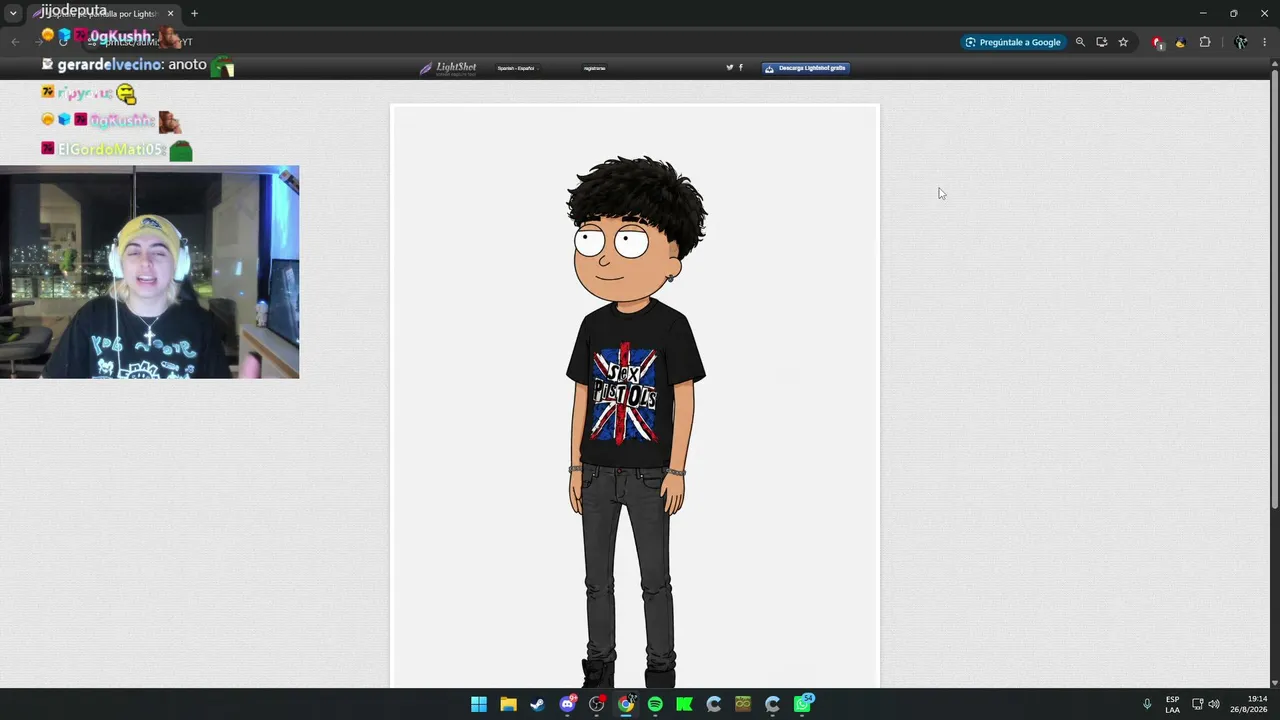The image size is (1280, 720).
Task: Open the yellow-blue extension icon
Action: (1181, 42)
